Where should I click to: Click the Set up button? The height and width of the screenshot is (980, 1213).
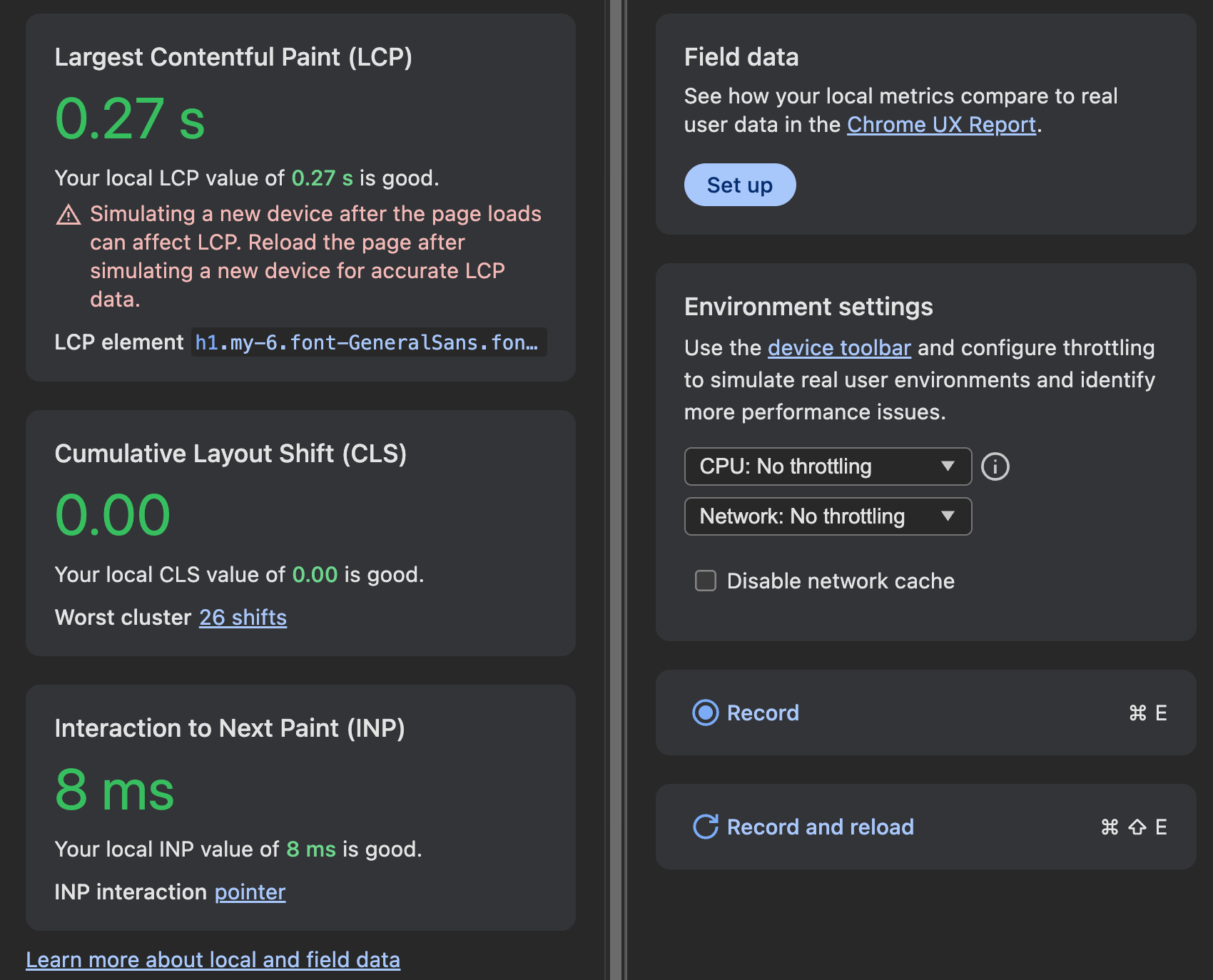pyautogui.click(x=740, y=185)
